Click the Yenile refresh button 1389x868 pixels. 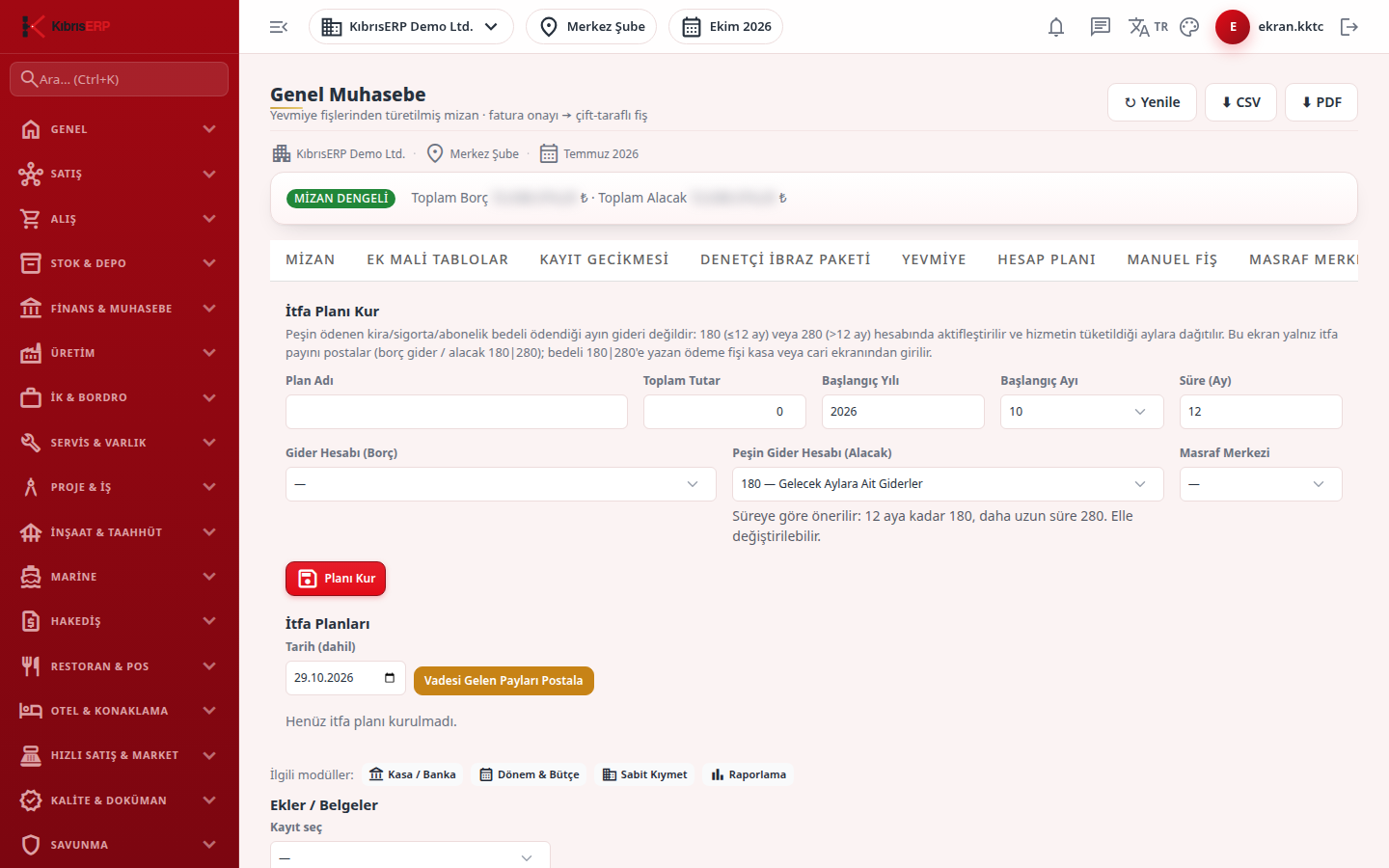[x=1152, y=102]
